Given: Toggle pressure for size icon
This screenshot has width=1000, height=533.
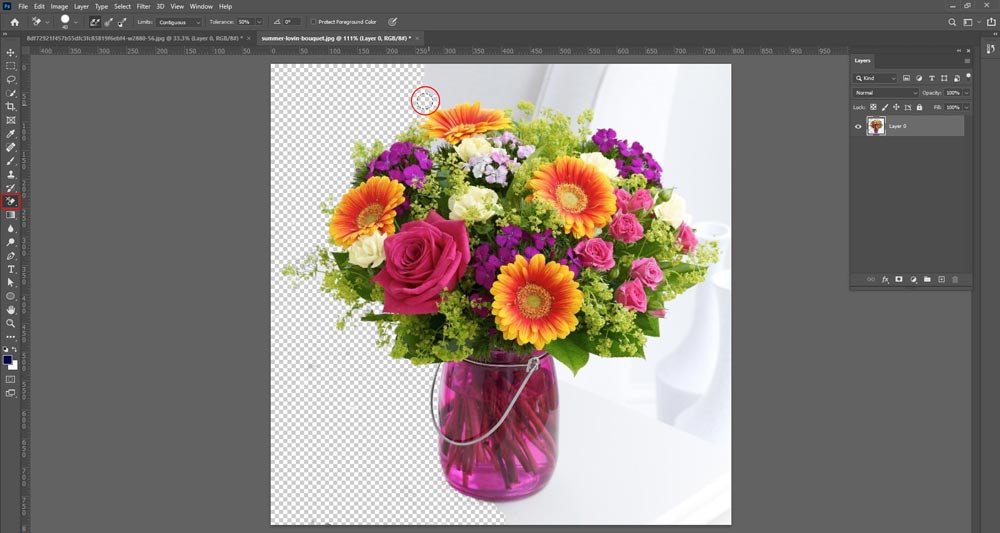Looking at the screenshot, I should pos(393,22).
